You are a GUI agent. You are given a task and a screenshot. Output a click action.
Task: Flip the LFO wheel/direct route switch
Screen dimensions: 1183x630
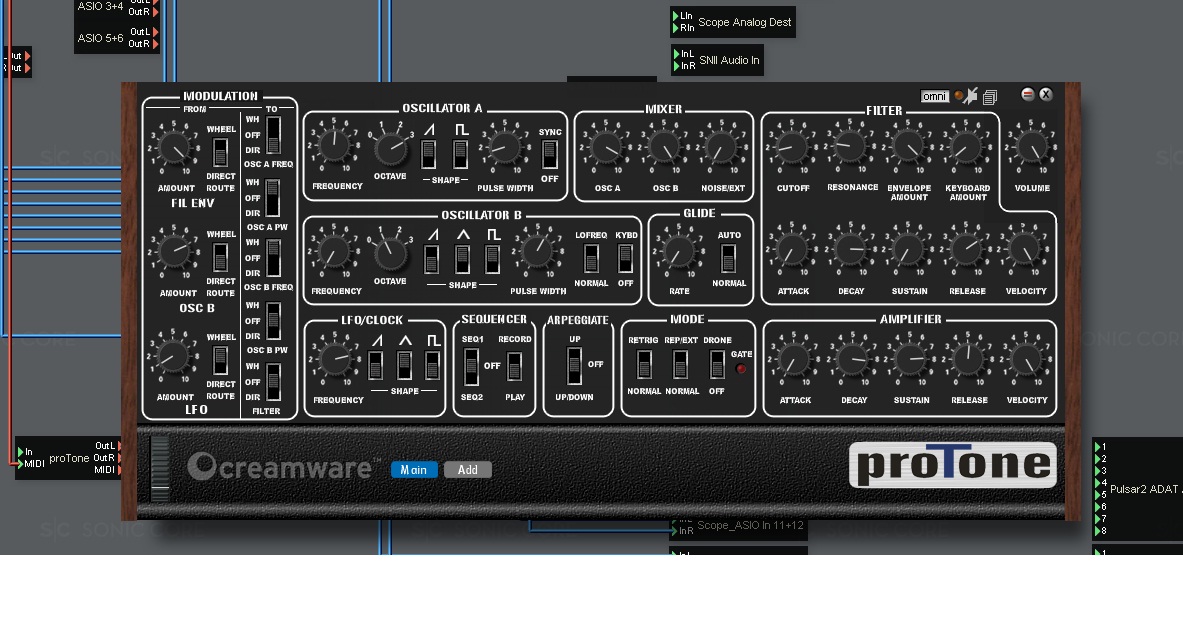(220, 361)
